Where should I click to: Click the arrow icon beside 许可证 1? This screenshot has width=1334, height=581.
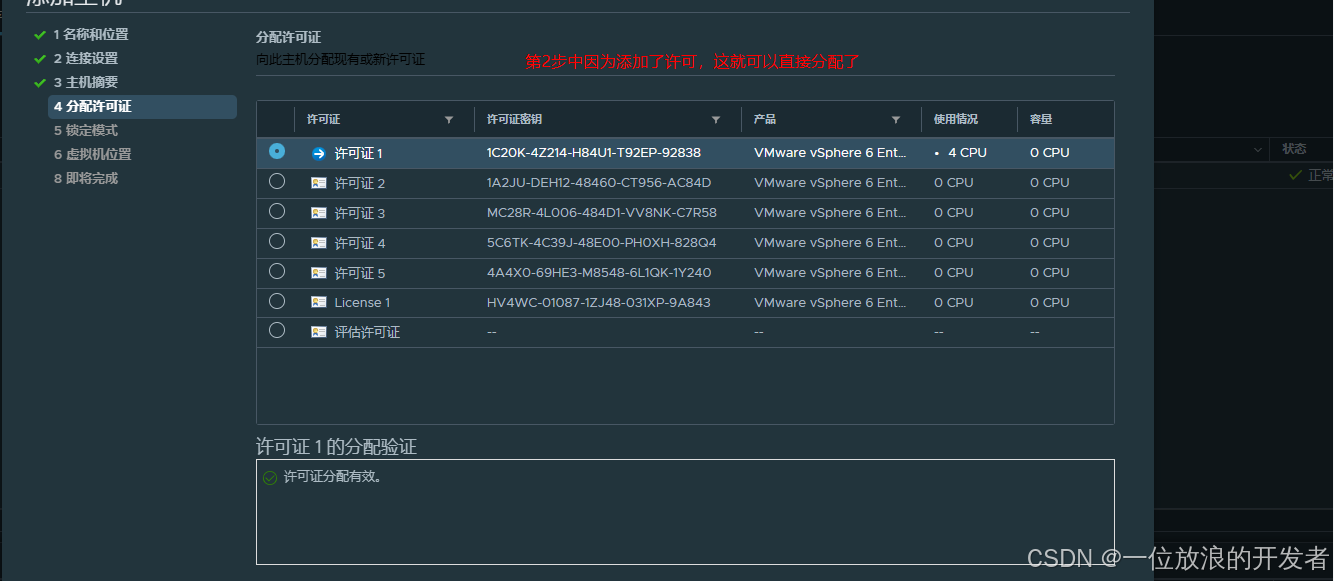(319, 153)
